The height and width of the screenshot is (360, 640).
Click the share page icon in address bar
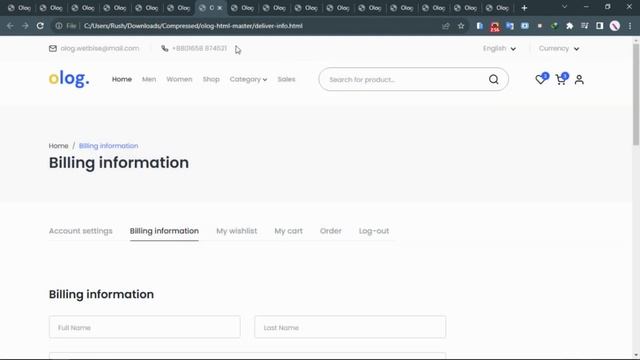click(445, 26)
